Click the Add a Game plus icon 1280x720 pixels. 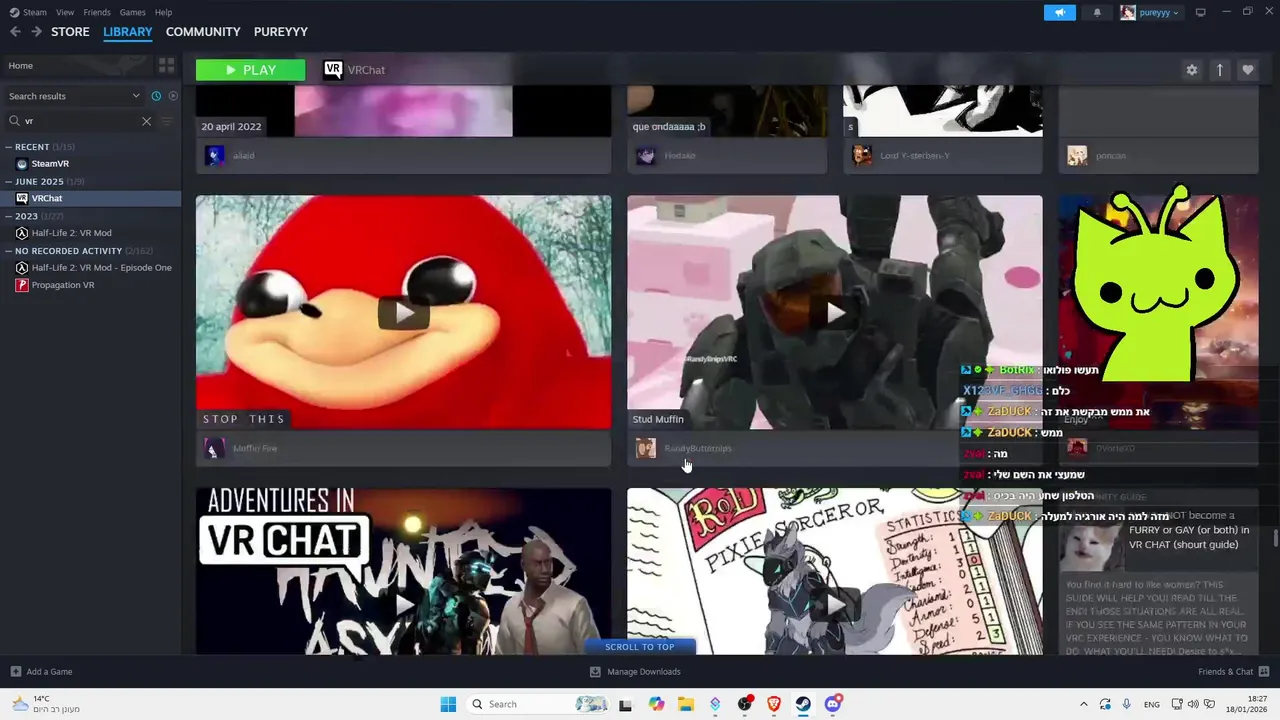15,671
